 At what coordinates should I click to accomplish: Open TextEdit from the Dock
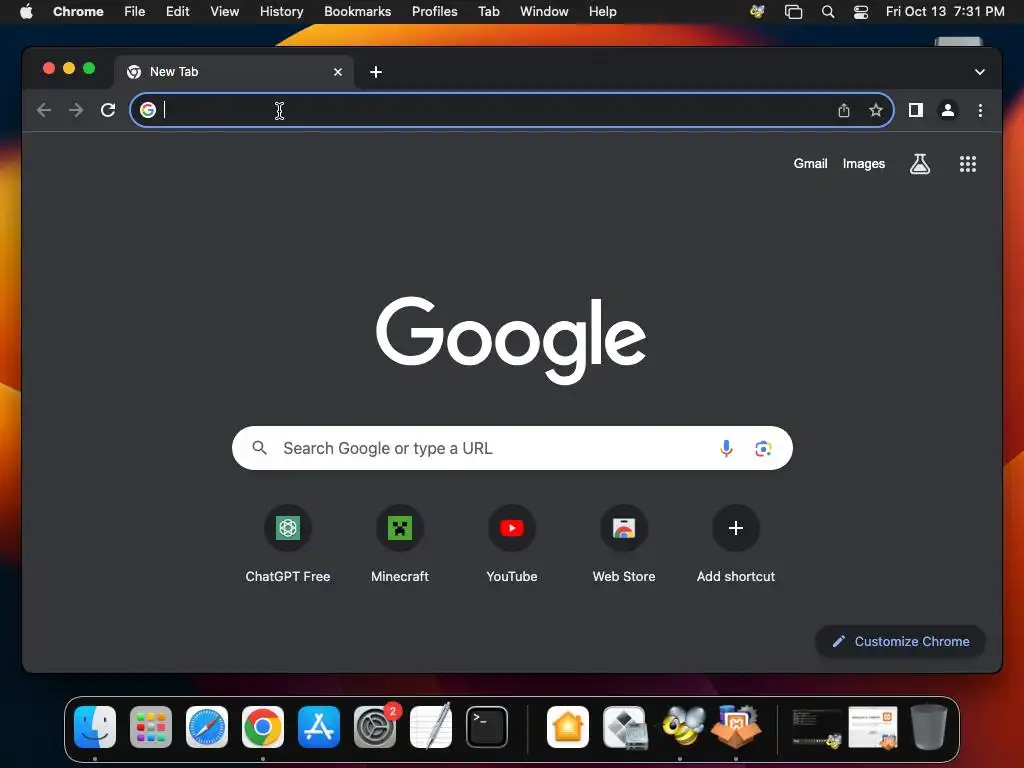tap(431, 727)
